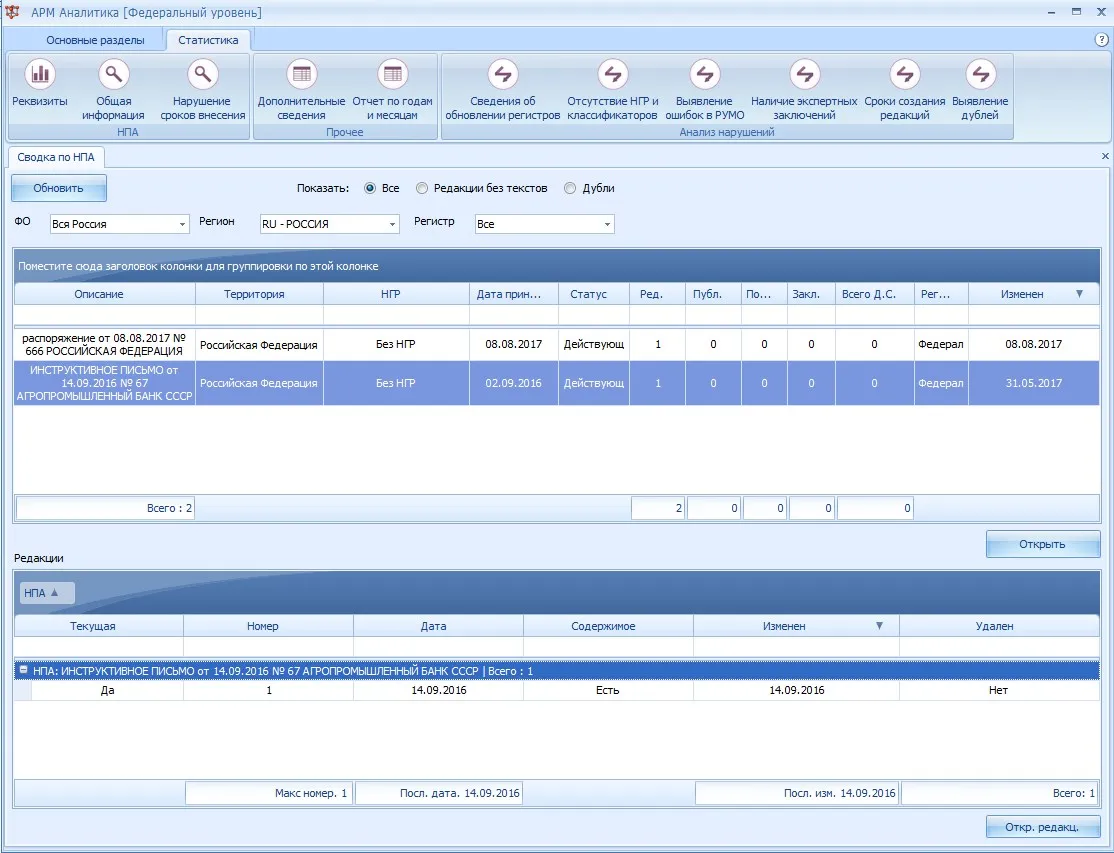This screenshot has width=1114, height=853.
Task: Collapse the НПА ИНСТРУКТИВНОЕ ПИСЬМО group row
Action: [23, 670]
